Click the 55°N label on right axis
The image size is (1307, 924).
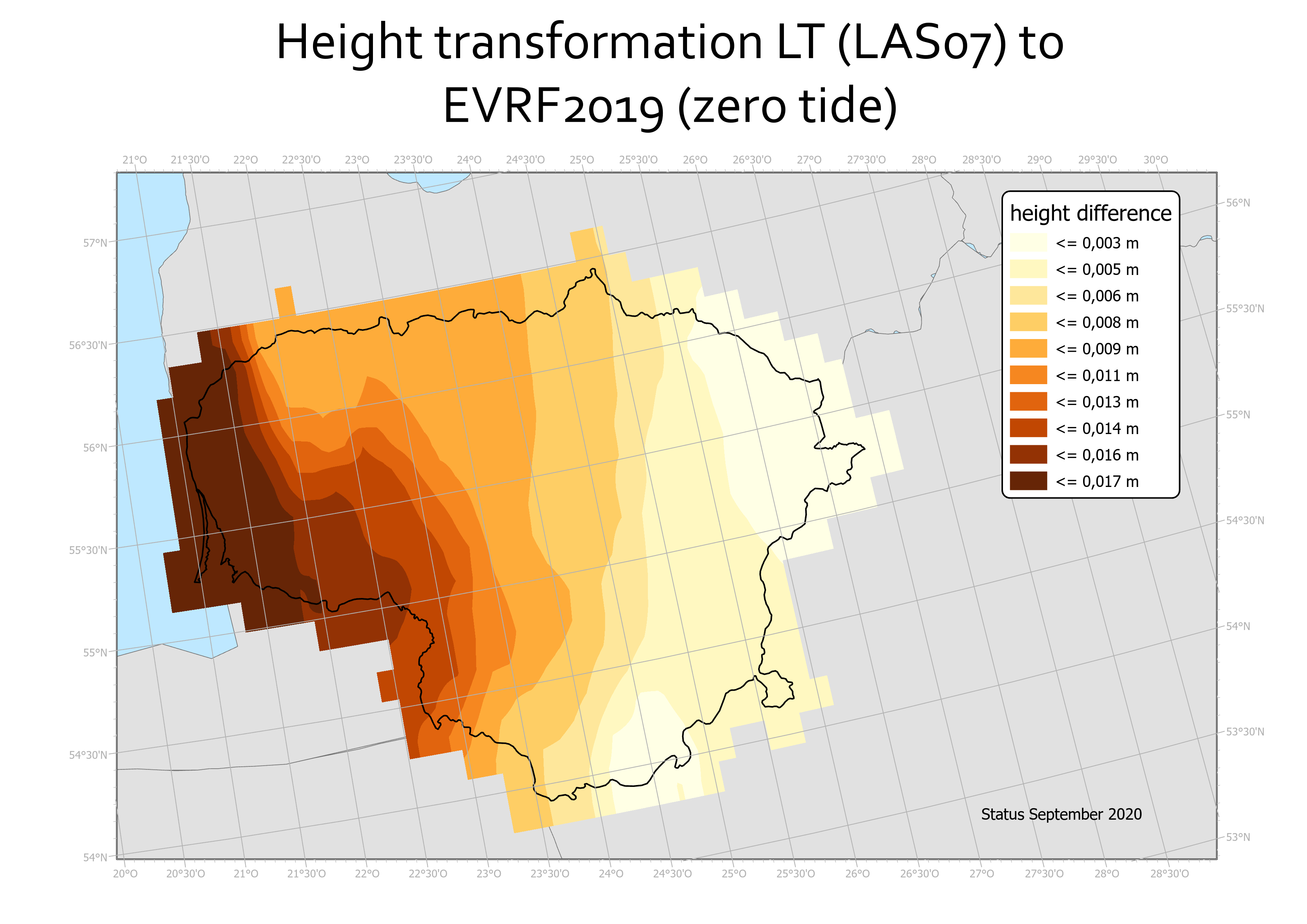(x=1238, y=414)
